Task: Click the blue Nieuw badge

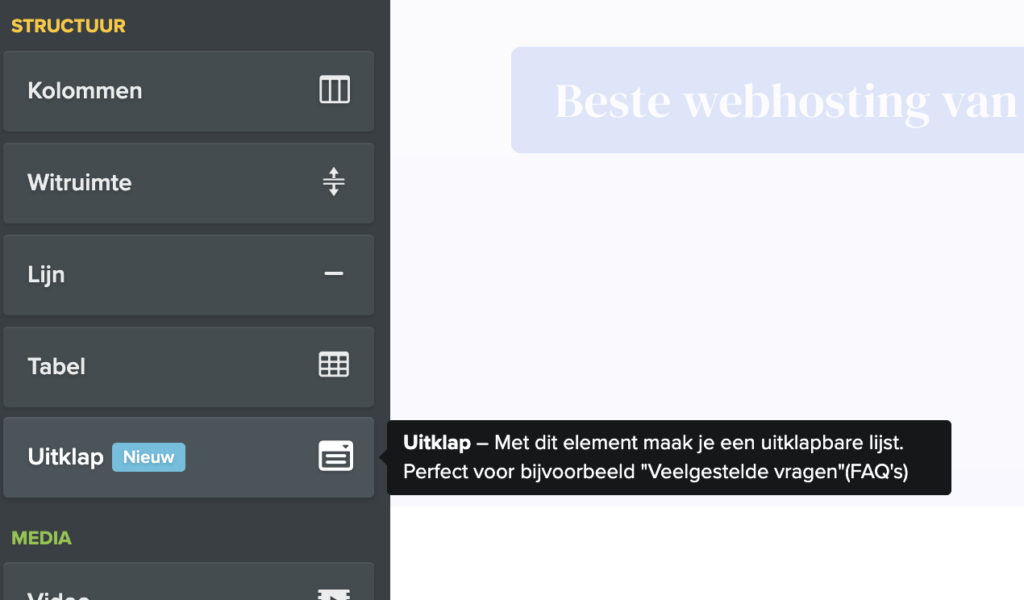Action: tap(148, 457)
